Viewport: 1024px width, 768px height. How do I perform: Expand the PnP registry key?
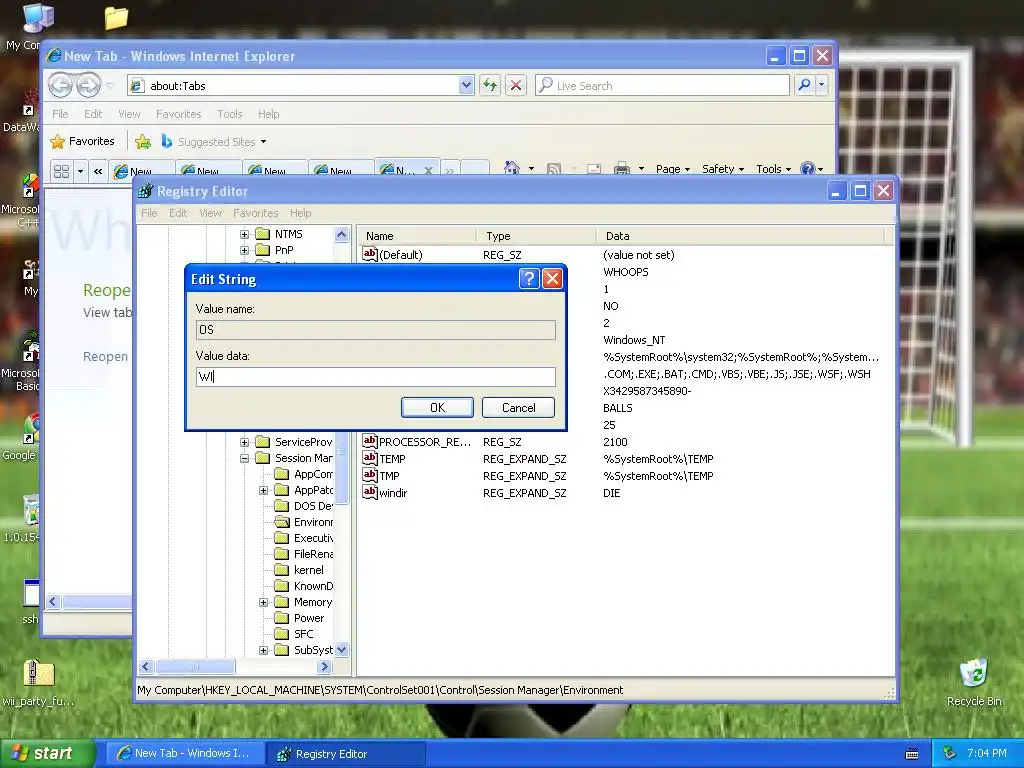(x=244, y=250)
